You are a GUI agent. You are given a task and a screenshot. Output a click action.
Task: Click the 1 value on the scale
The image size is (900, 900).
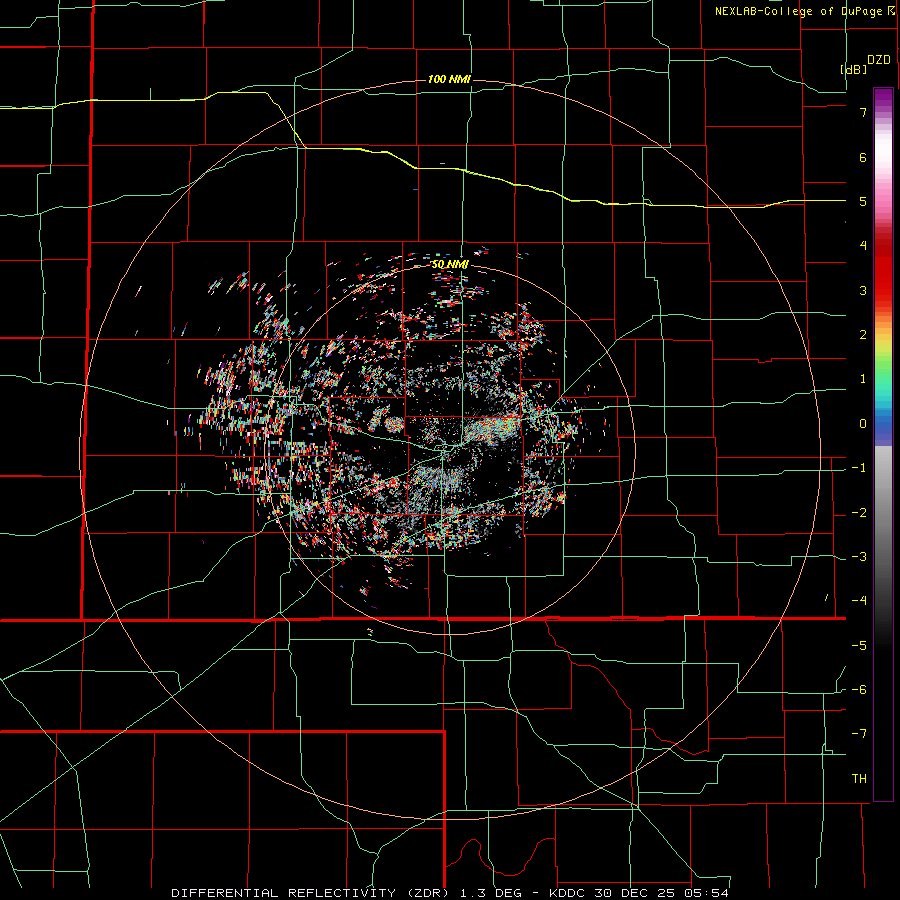[863, 379]
